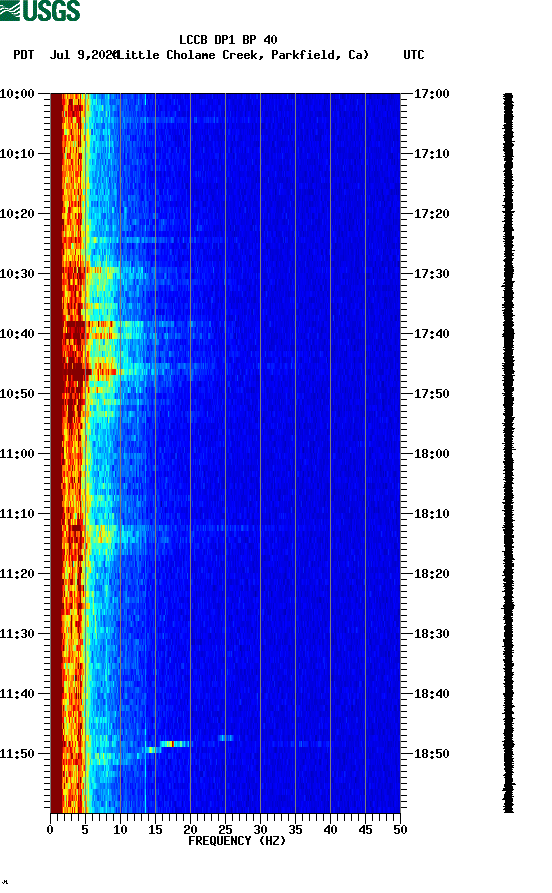Image resolution: width=552 pixels, height=893 pixels.
Task: Click the 17:50 UTC time label
Action: (x=431, y=394)
